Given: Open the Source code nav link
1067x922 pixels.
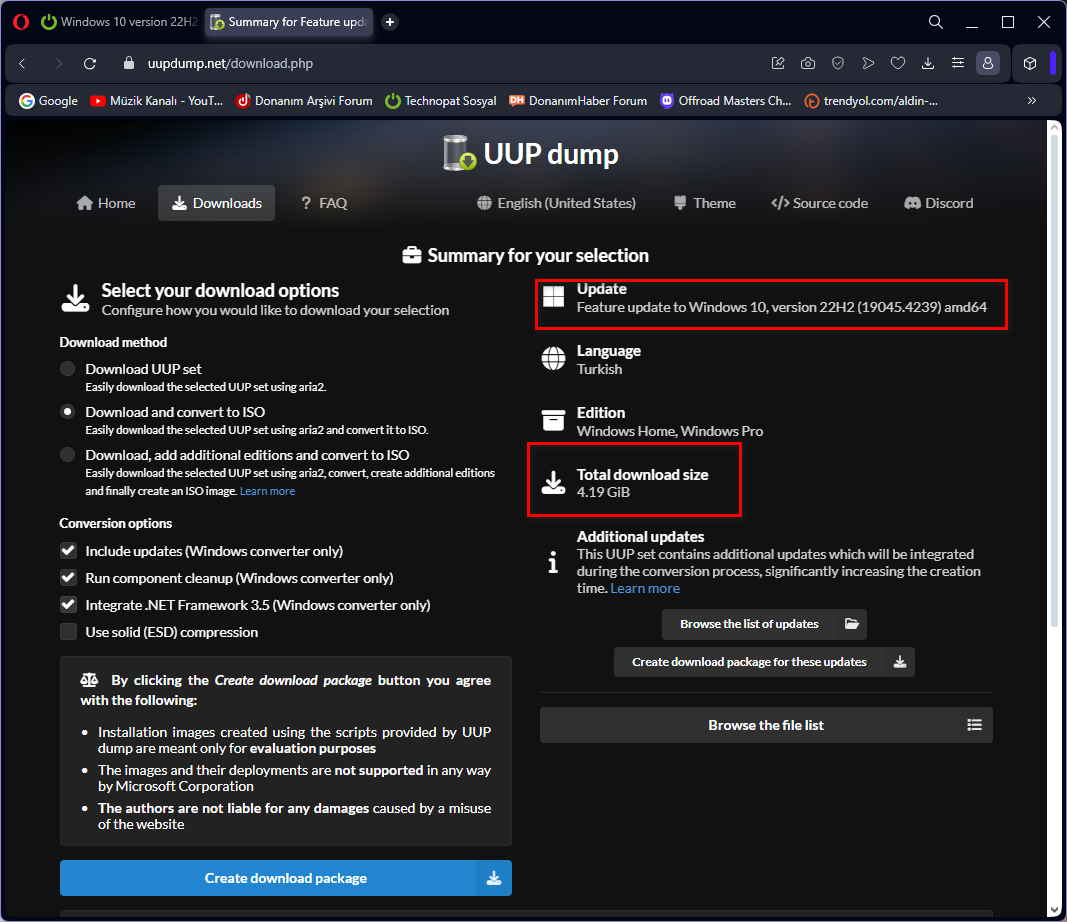Looking at the screenshot, I should tap(819, 203).
